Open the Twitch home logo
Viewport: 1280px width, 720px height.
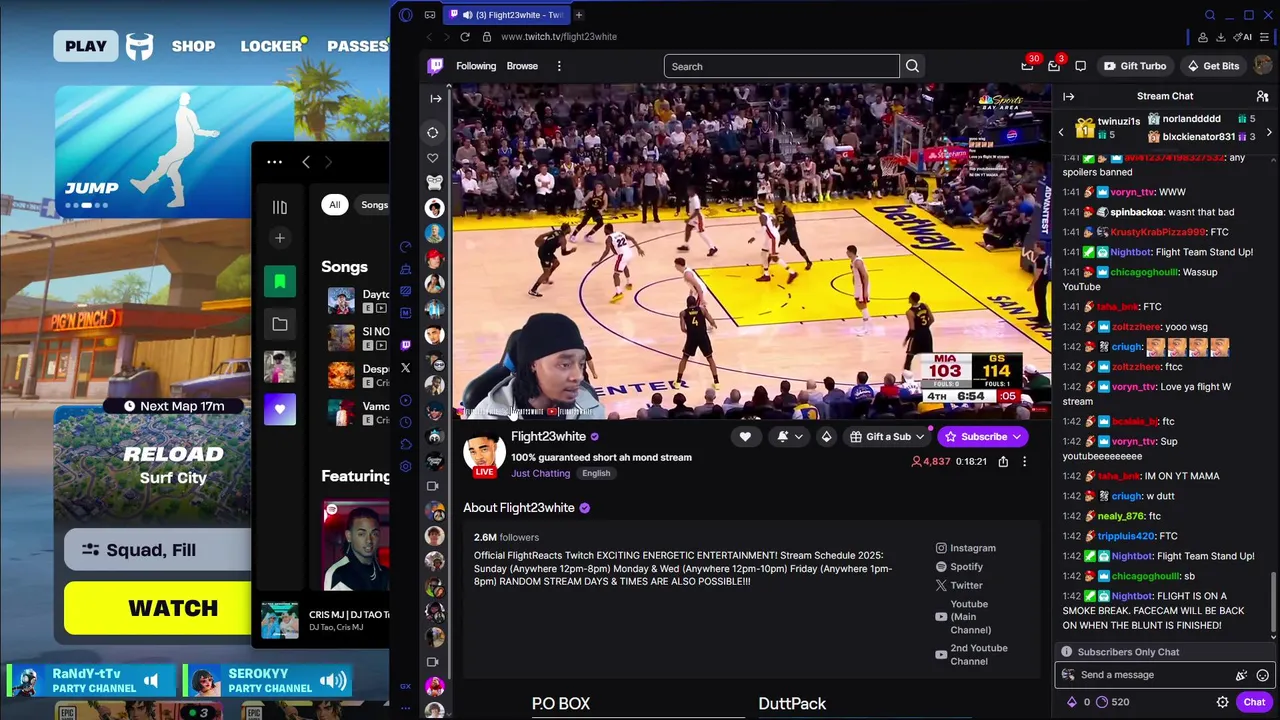click(435, 66)
